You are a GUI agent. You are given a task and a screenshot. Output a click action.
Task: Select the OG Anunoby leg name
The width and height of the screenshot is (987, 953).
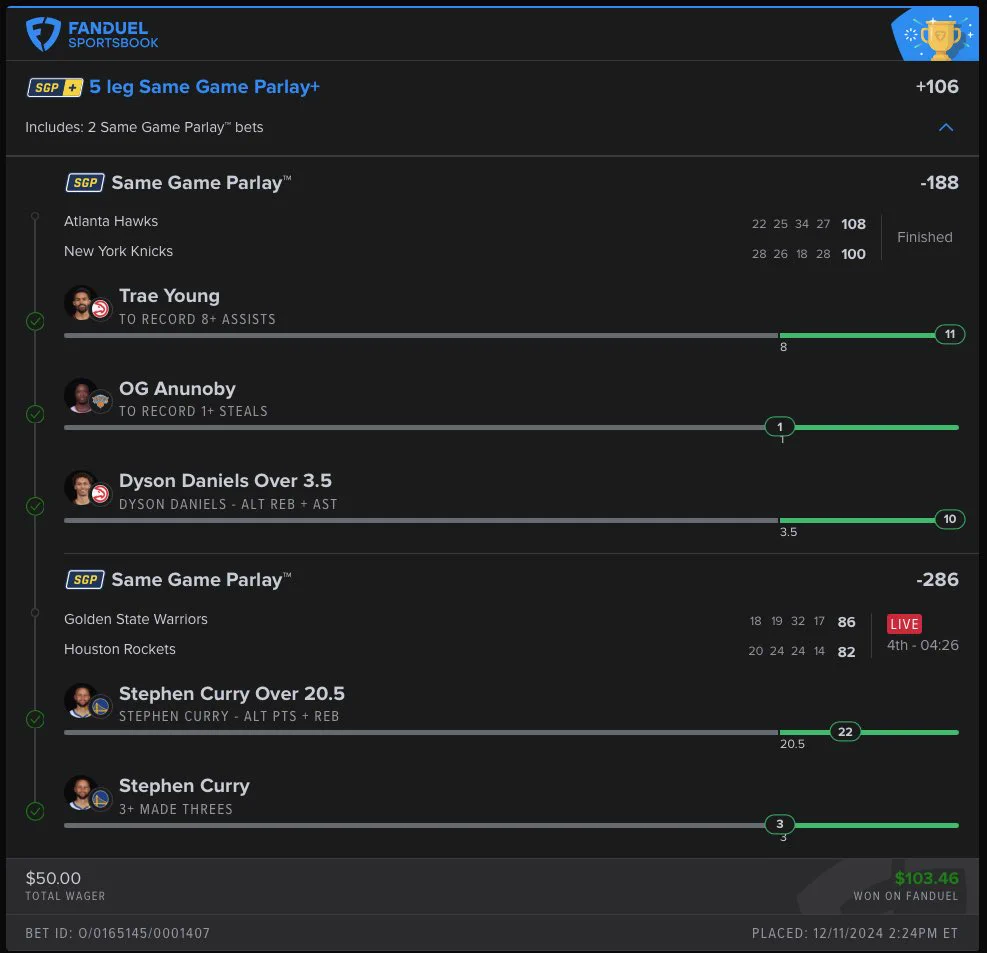coord(178,388)
